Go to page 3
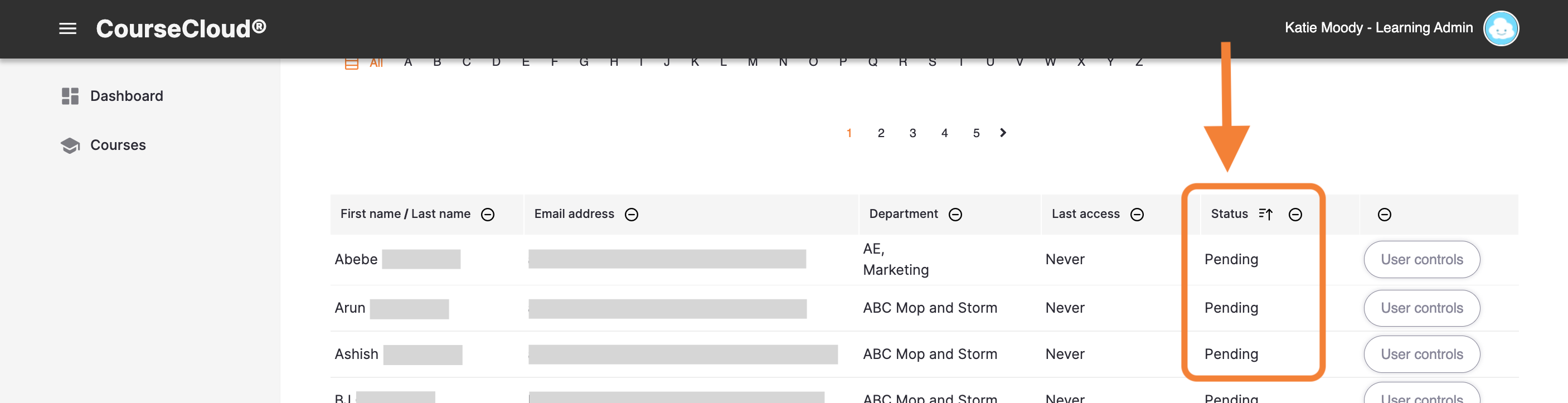 pos(912,133)
